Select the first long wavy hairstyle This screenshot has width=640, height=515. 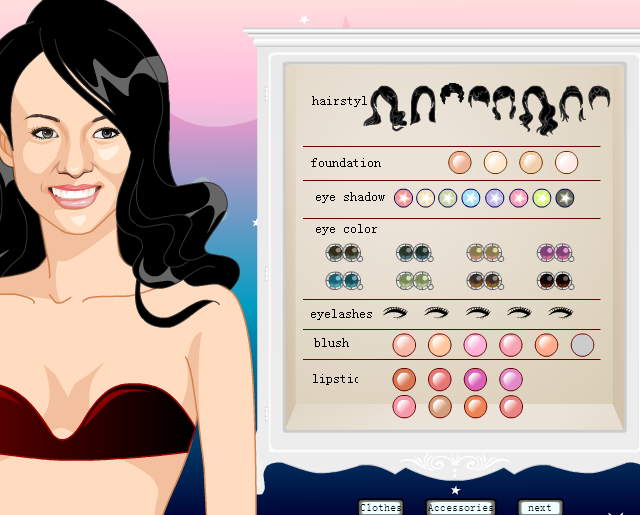pos(384,108)
